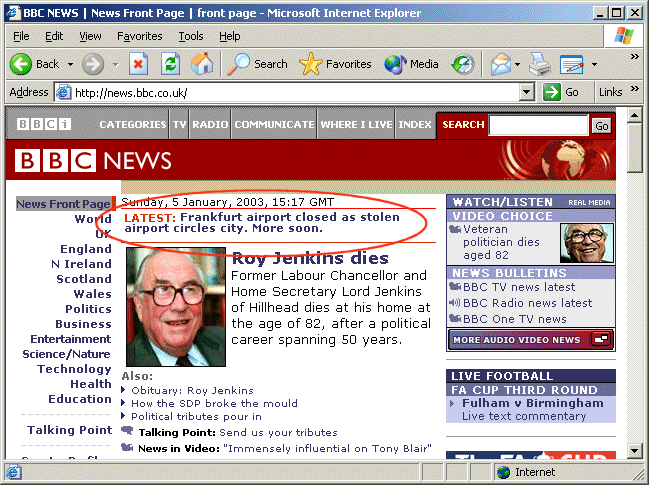Image resolution: width=649 pixels, height=485 pixels.
Task: Click the BBCi logo in top bar
Action: [x=44, y=124]
